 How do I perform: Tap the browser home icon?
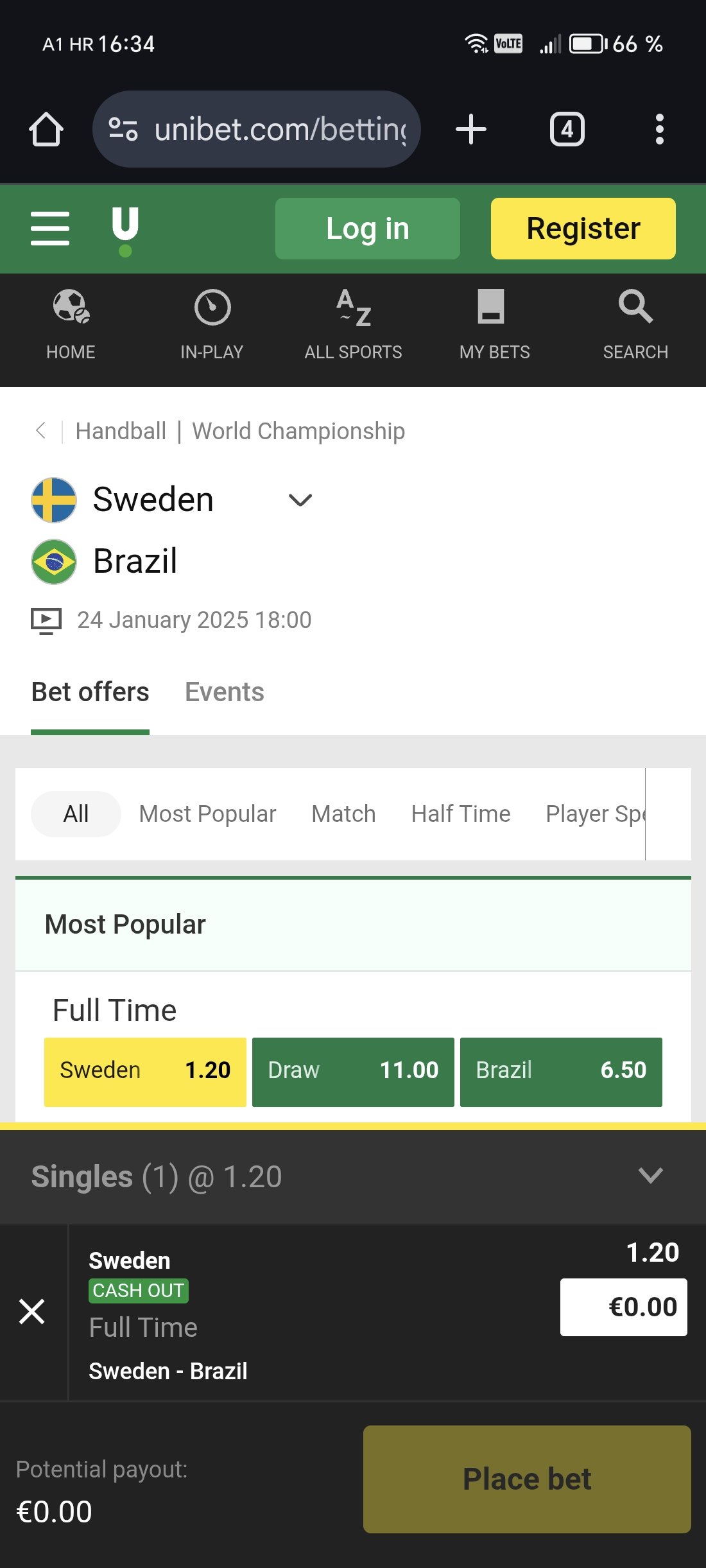(46, 129)
